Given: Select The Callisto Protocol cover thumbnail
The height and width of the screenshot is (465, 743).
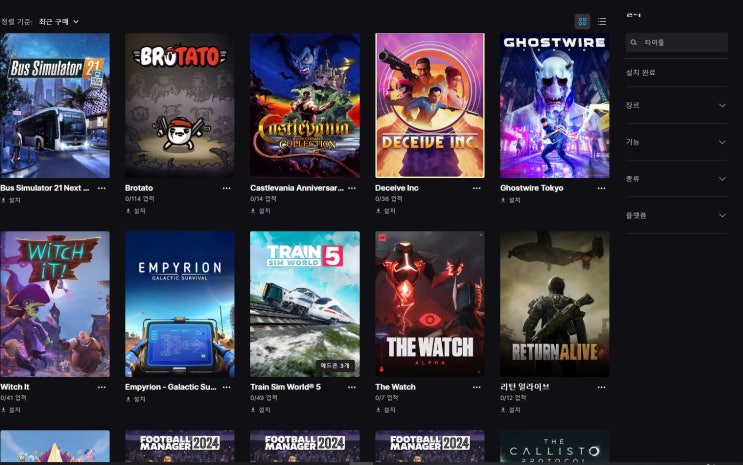Looking at the screenshot, I should [x=554, y=446].
